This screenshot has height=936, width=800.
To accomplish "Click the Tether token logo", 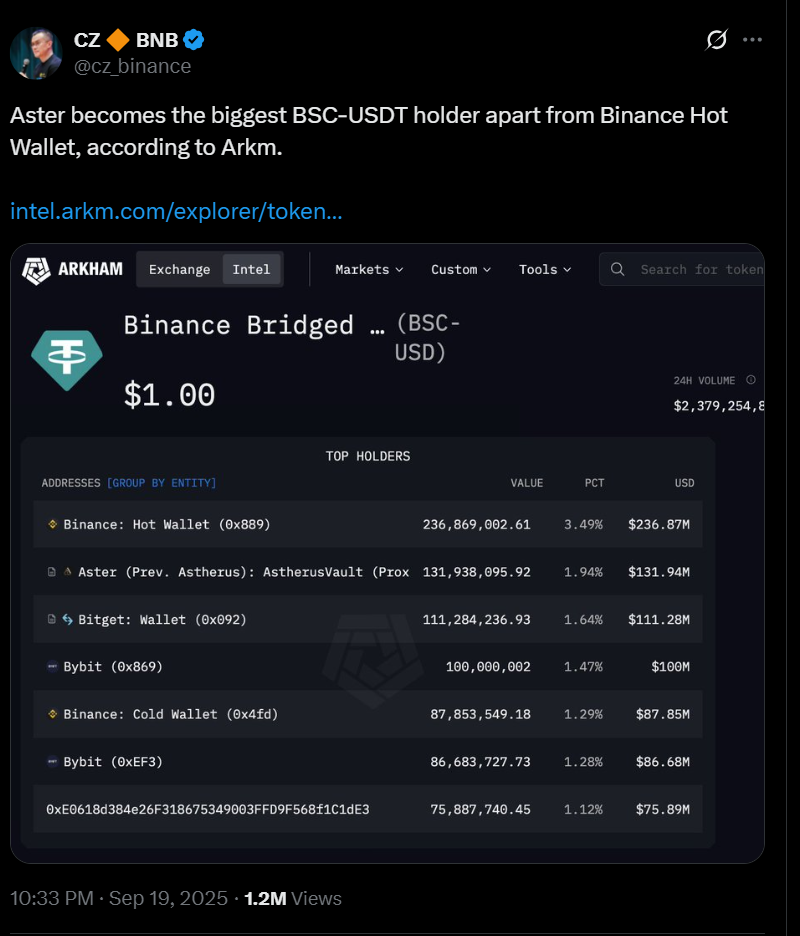I will pyautogui.click(x=67, y=359).
